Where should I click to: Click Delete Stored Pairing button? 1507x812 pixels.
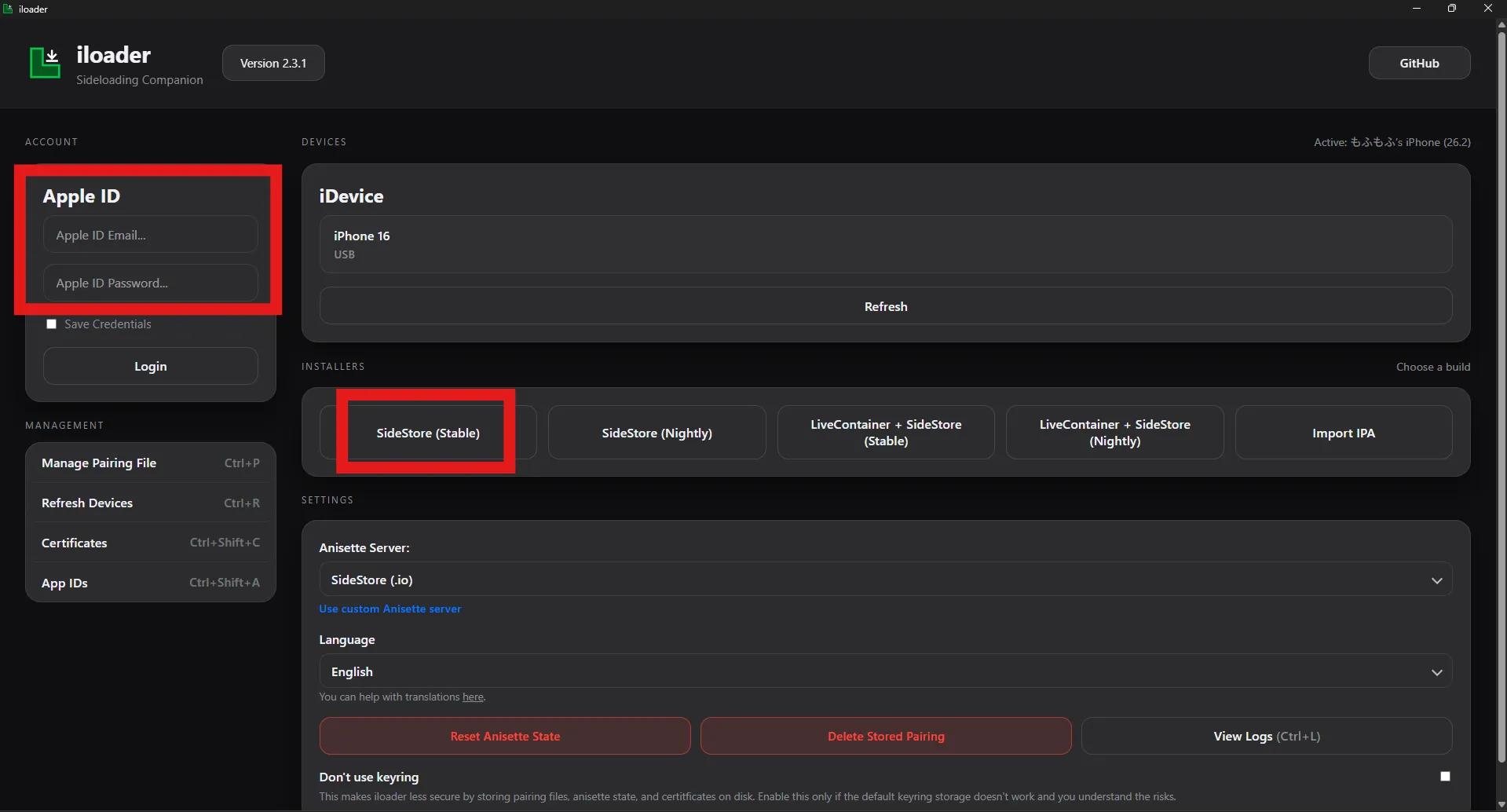[886, 736]
